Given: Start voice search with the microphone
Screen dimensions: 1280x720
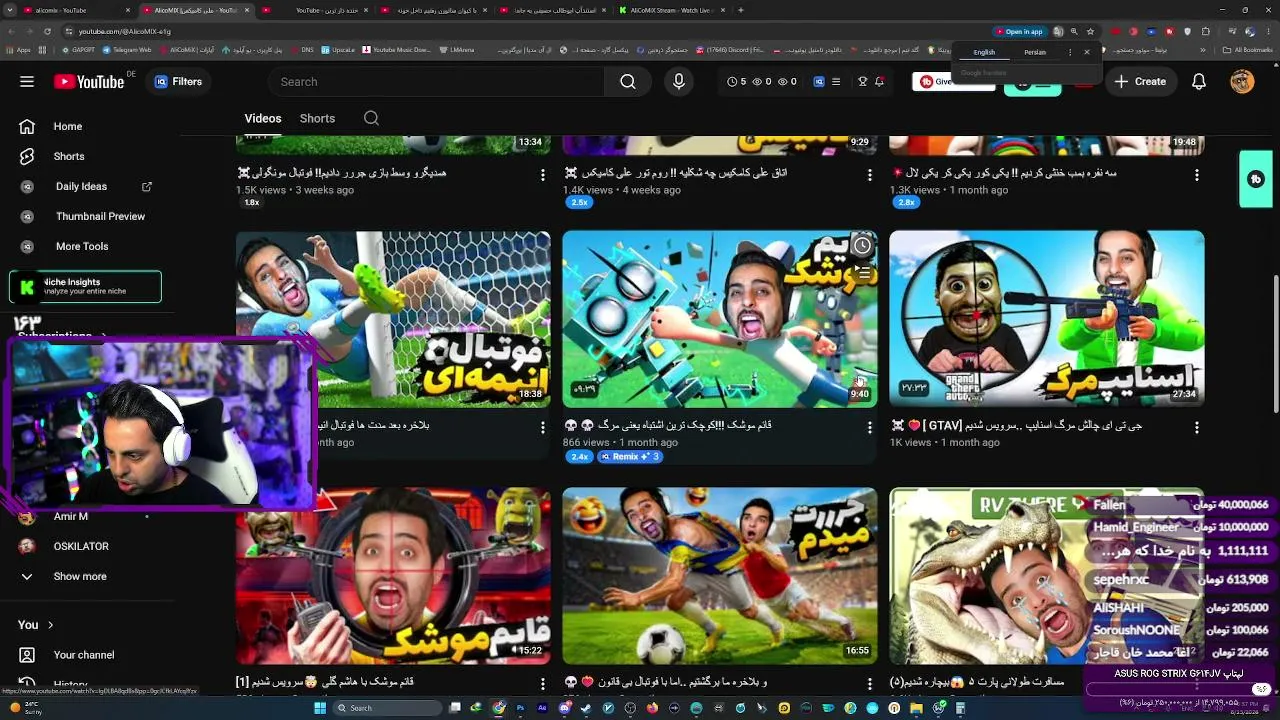Looking at the screenshot, I should (x=679, y=82).
